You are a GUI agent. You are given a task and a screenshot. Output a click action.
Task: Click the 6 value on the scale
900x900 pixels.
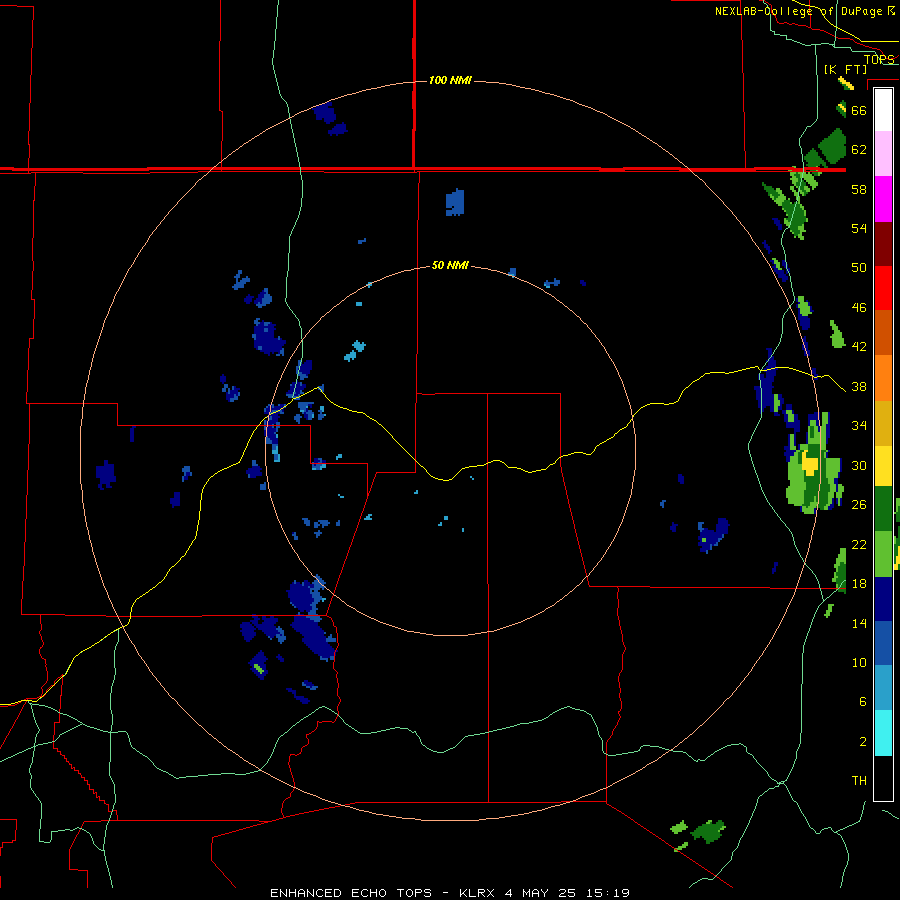click(x=862, y=702)
